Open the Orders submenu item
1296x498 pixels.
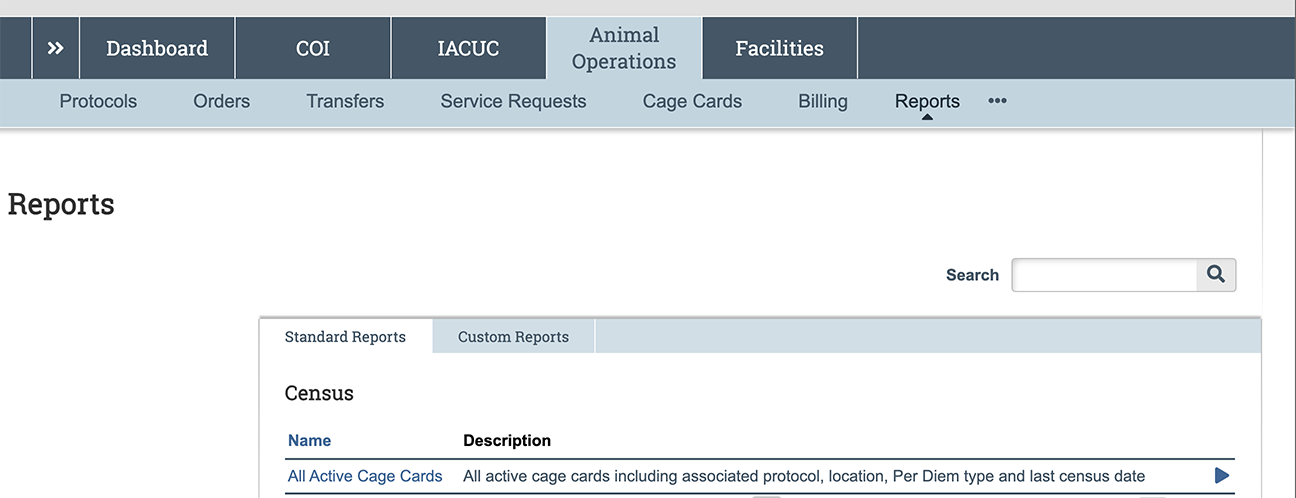coord(222,101)
